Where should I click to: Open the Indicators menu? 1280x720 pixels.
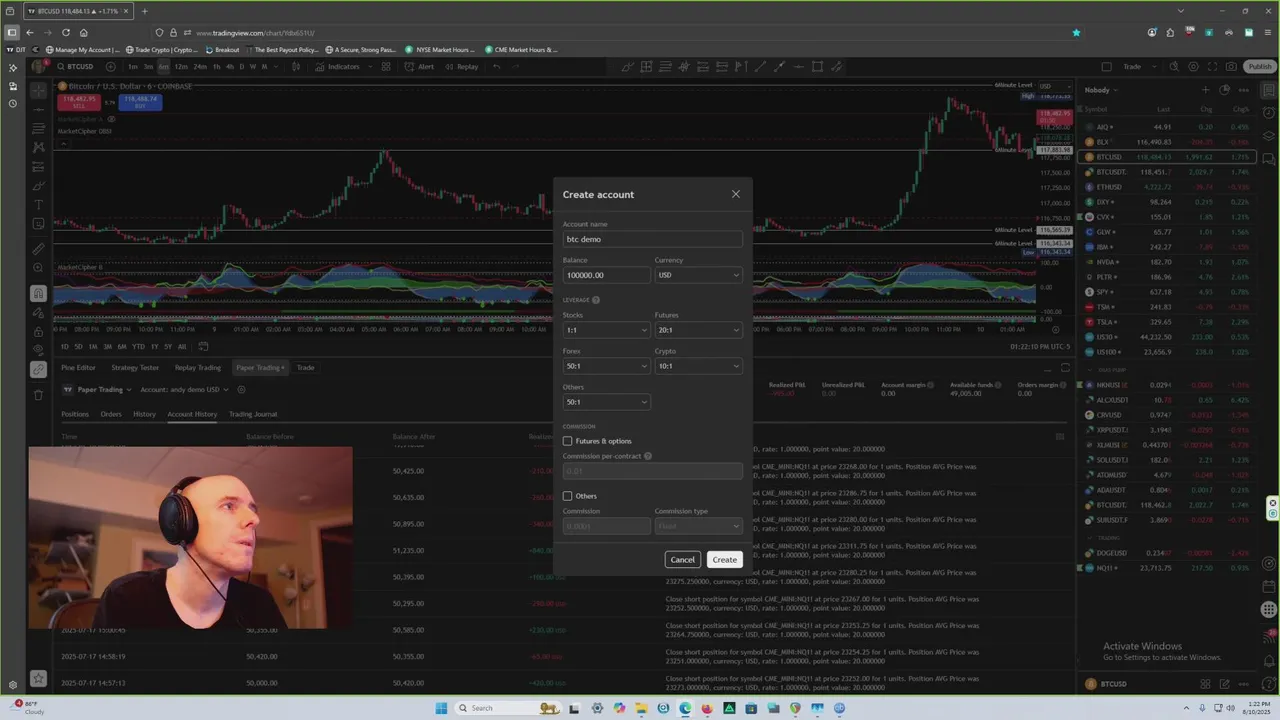[337, 67]
